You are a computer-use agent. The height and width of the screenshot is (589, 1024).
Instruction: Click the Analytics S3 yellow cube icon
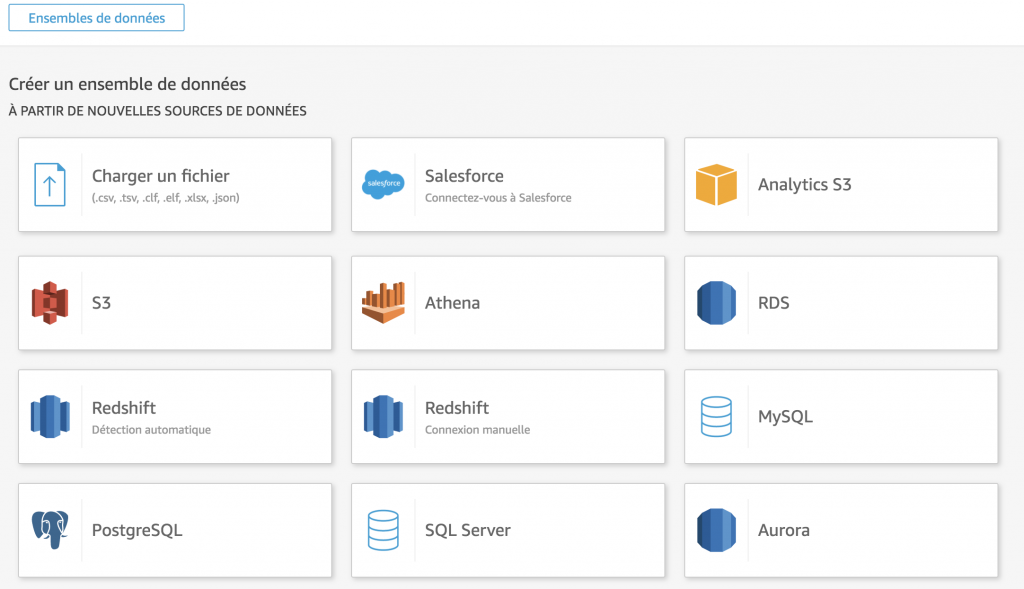pyautogui.click(x=716, y=185)
